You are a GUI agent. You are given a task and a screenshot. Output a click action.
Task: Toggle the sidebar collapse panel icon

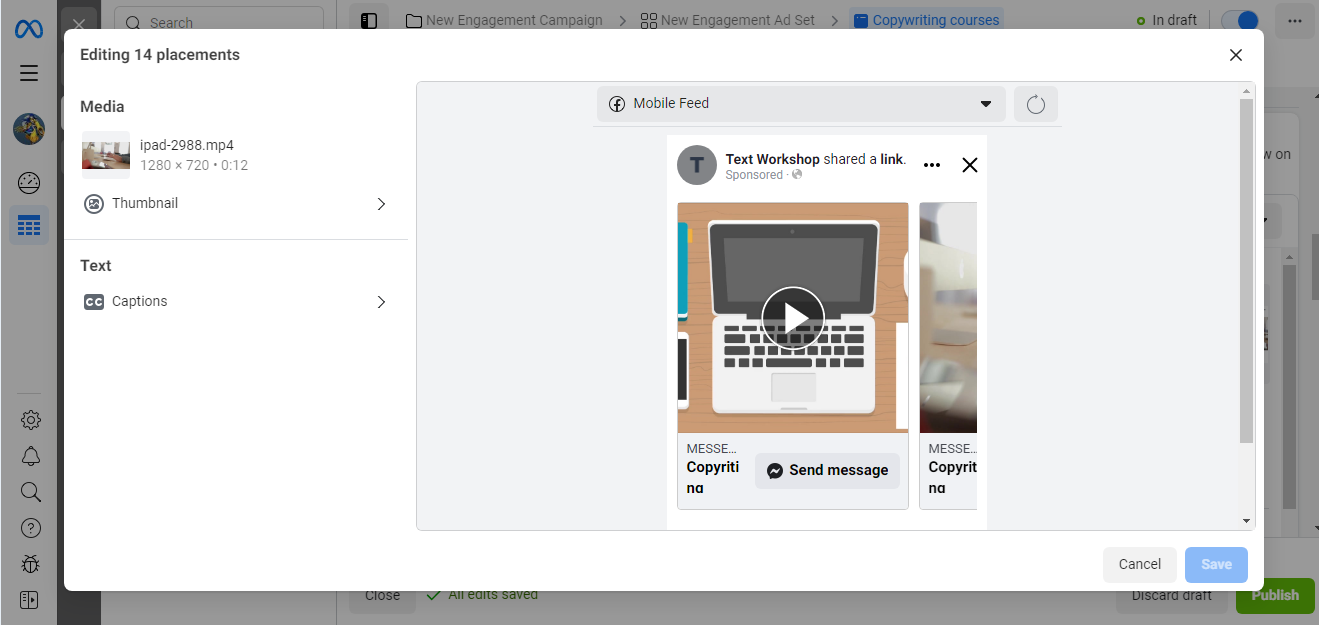[29, 600]
